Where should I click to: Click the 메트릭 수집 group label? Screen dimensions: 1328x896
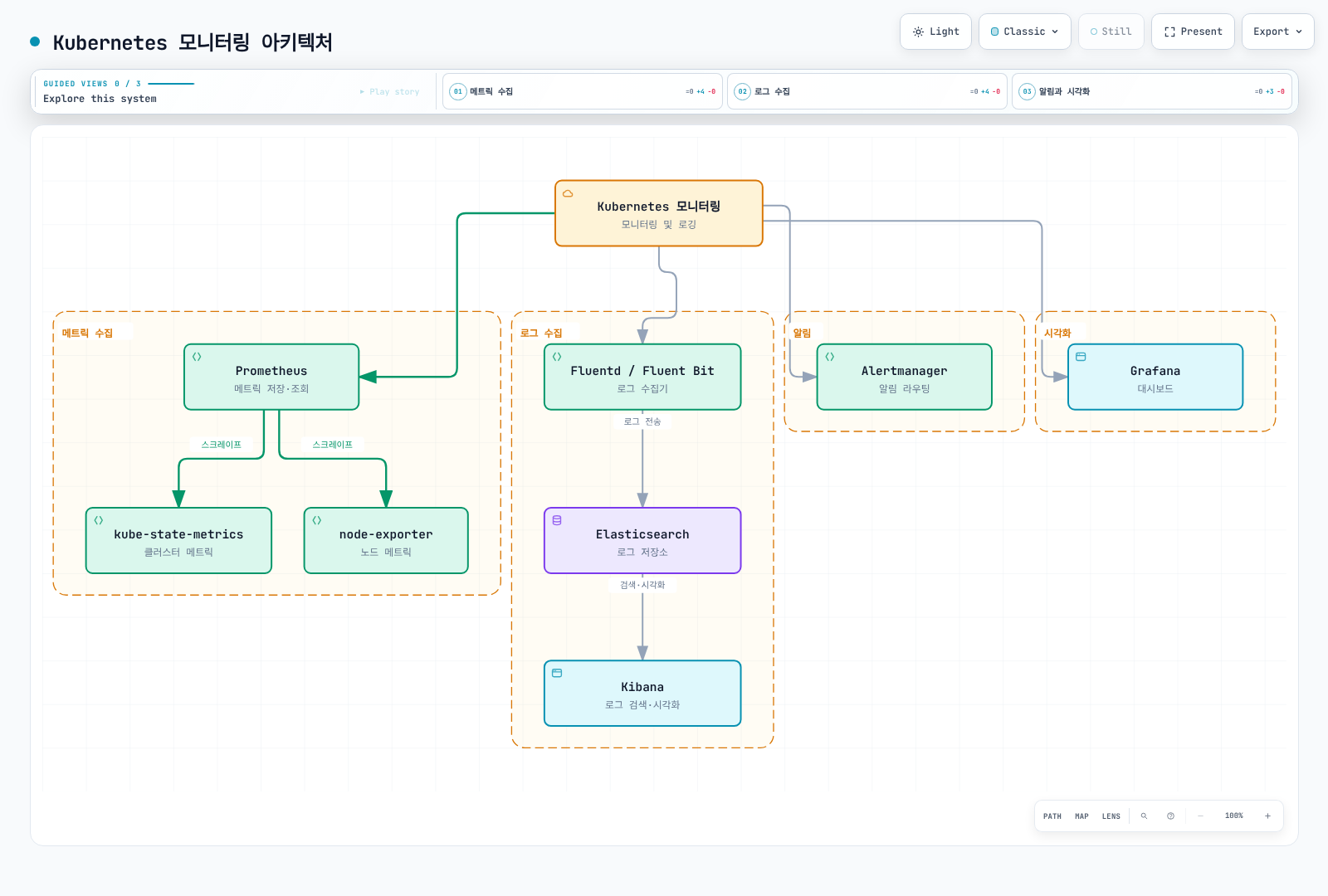click(x=87, y=333)
